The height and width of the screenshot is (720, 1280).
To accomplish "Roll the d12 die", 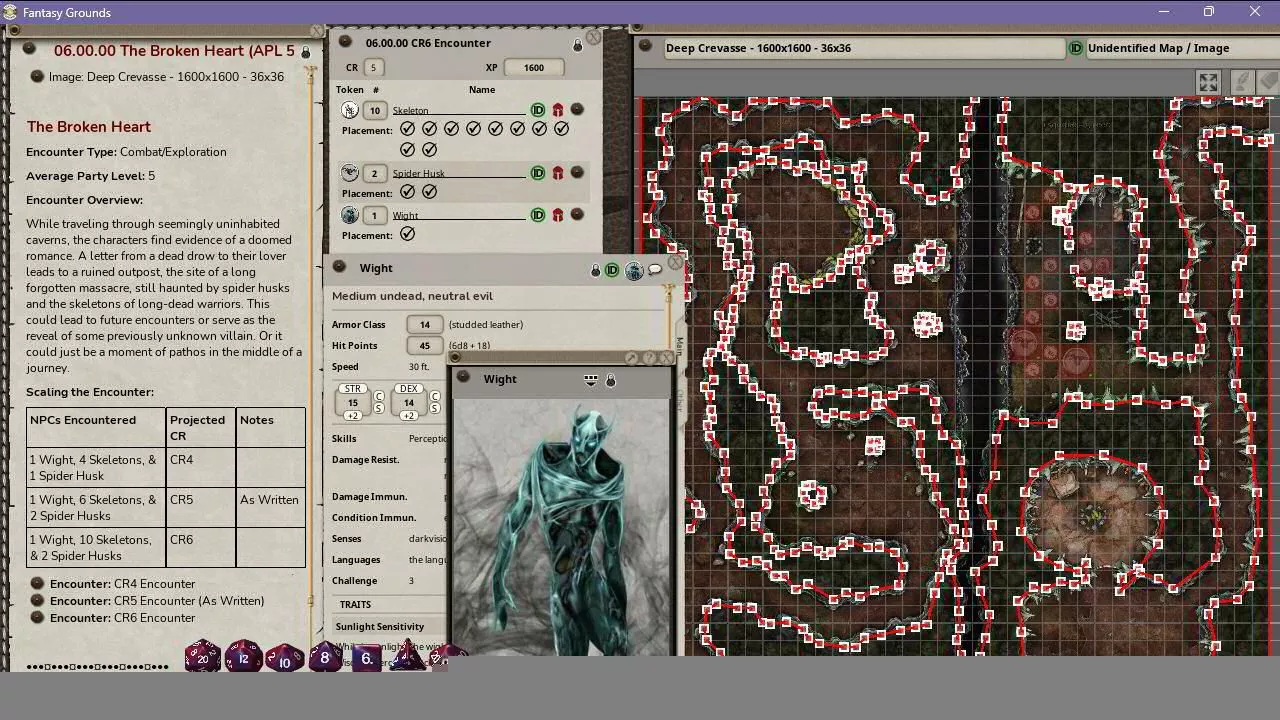I will click(244, 657).
